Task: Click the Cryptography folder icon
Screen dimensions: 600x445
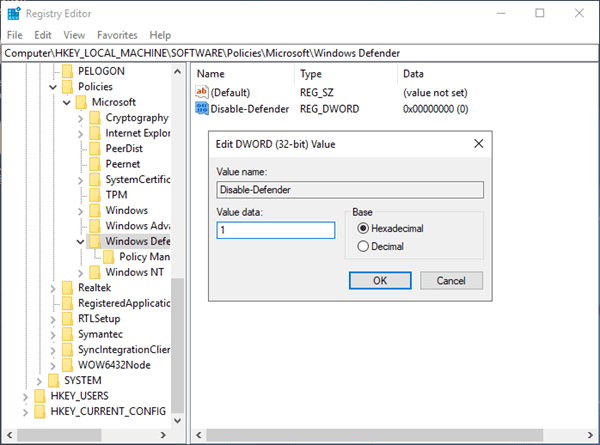Action: click(95, 117)
